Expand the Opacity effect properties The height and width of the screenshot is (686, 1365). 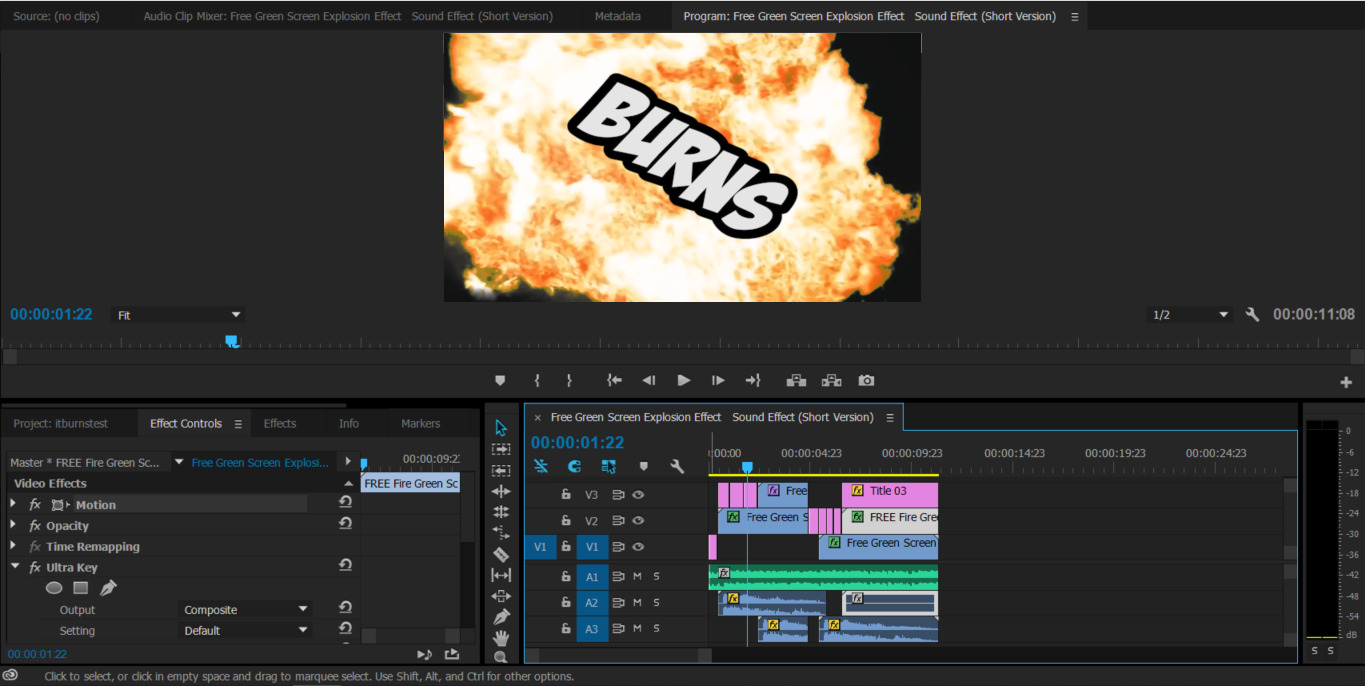click(13, 525)
